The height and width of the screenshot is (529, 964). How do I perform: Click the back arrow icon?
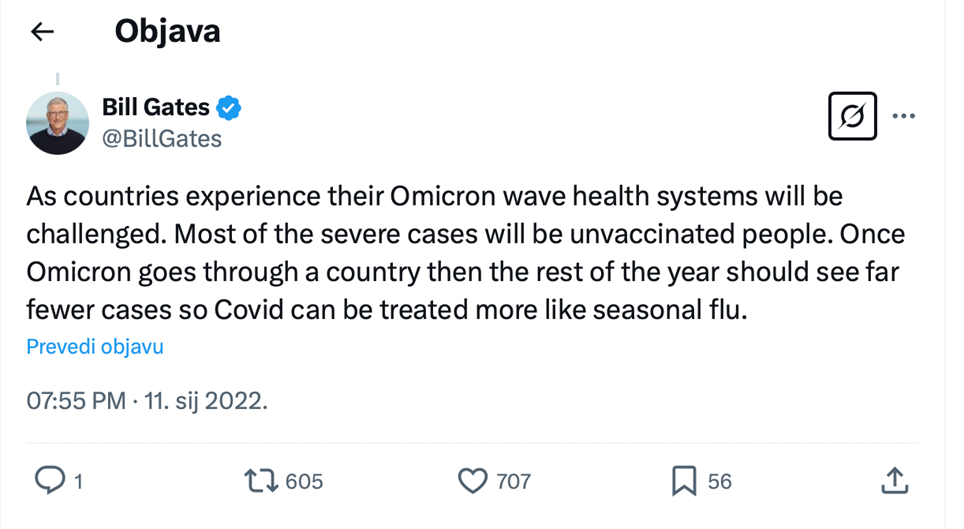pyautogui.click(x=41, y=32)
